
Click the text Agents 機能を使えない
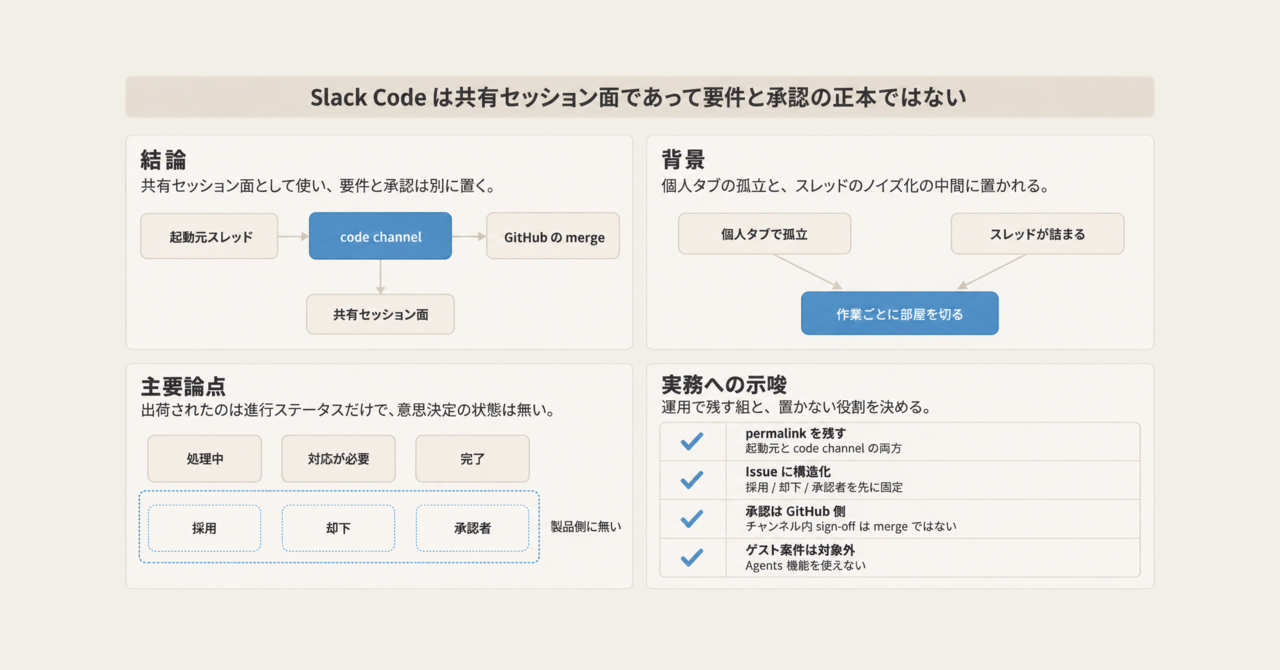pyautogui.click(x=805, y=565)
